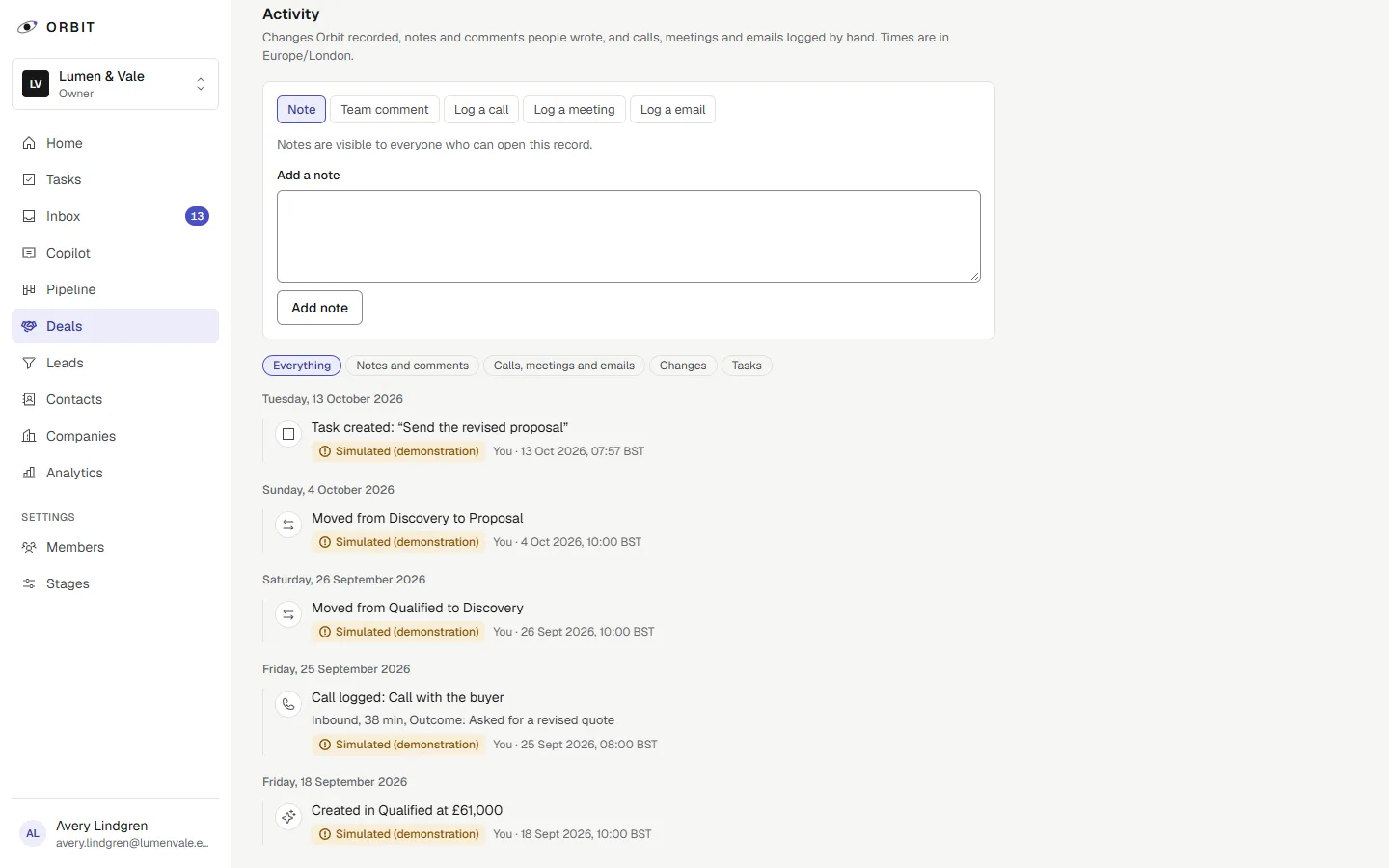Open the Members people icon

click(x=29, y=547)
